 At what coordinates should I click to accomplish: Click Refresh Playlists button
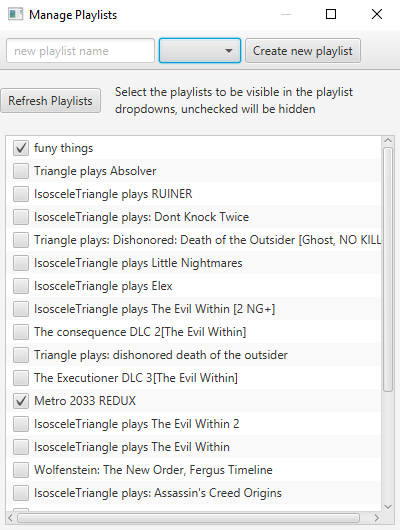pyautogui.click(x=50, y=101)
